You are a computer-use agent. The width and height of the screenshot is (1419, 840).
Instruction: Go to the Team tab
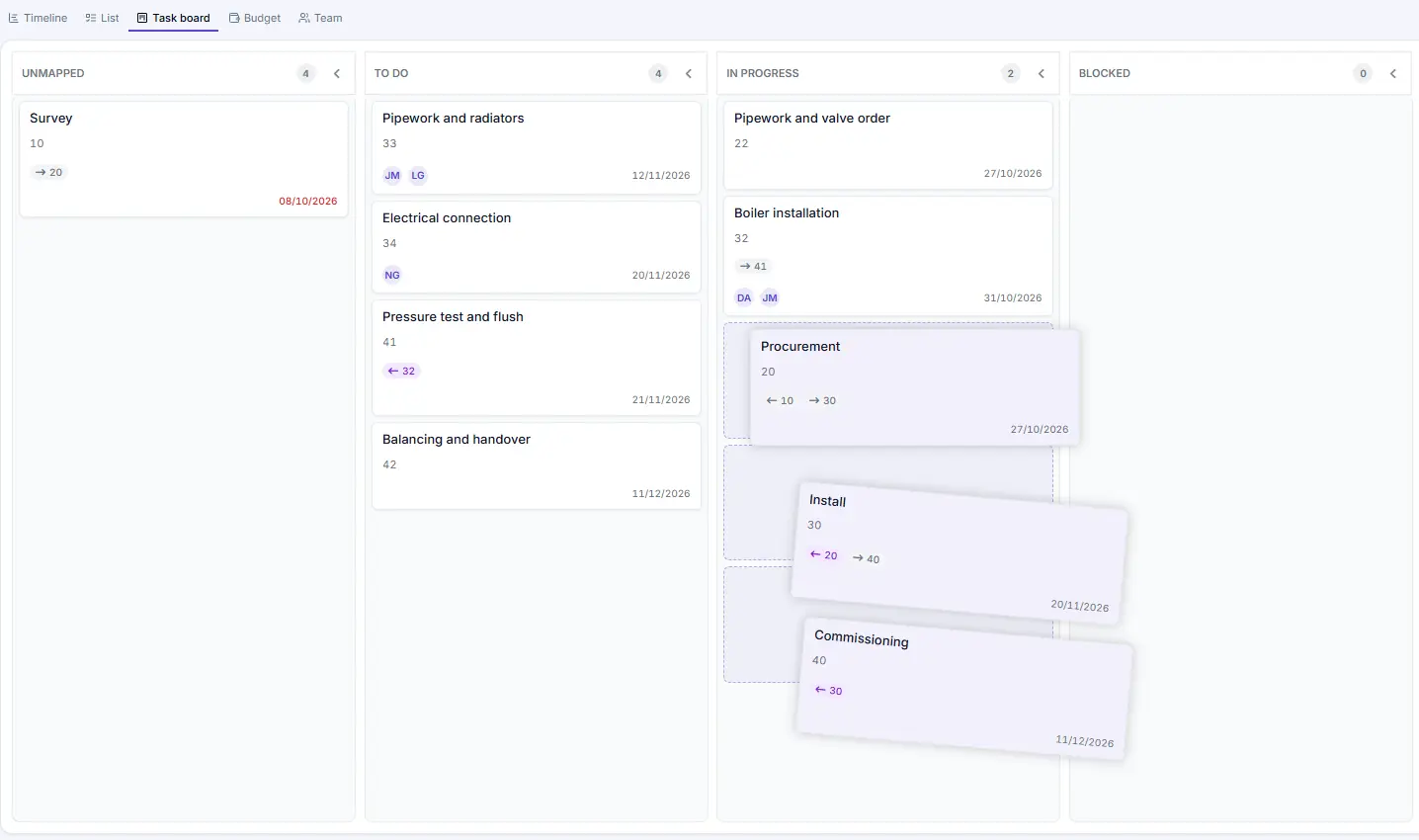(x=320, y=18)
